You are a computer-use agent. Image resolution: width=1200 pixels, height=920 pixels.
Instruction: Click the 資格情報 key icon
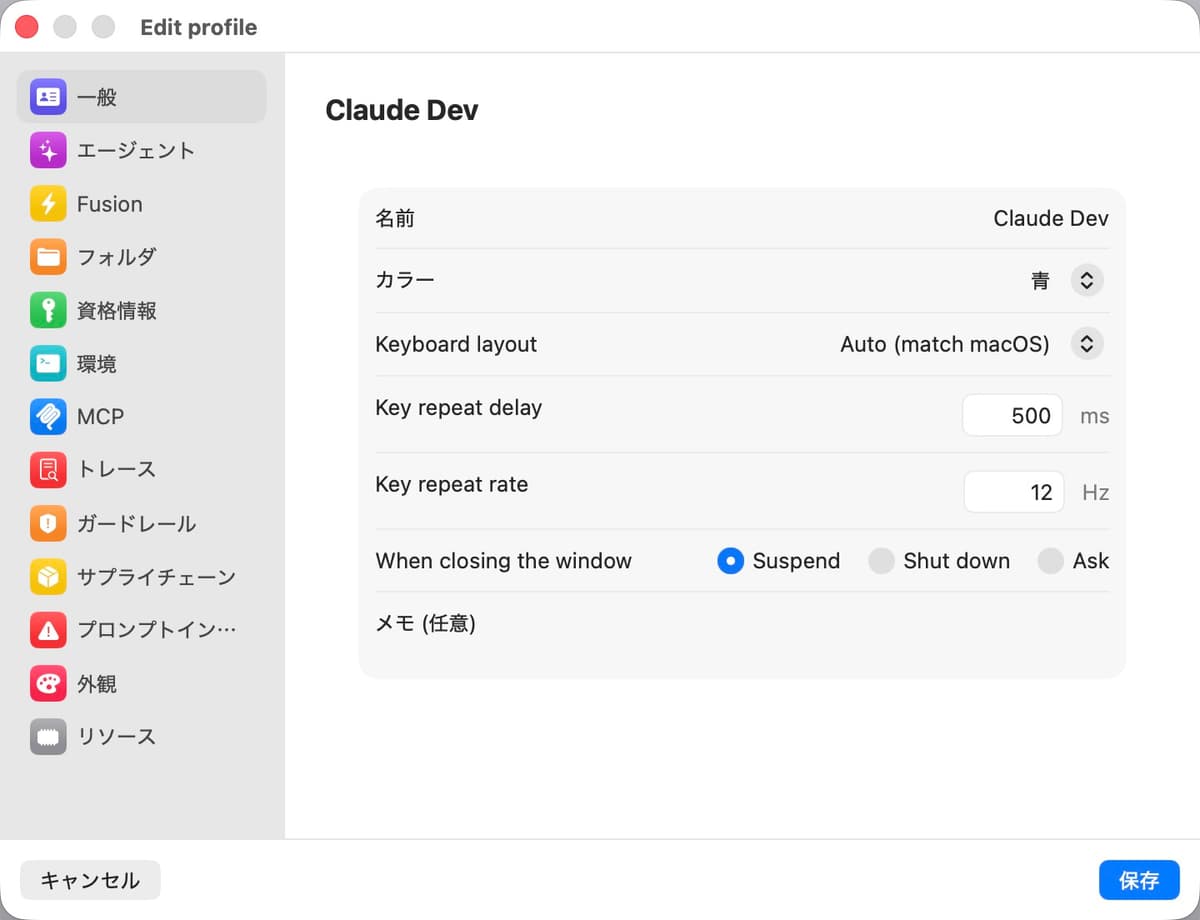(48, 311)
